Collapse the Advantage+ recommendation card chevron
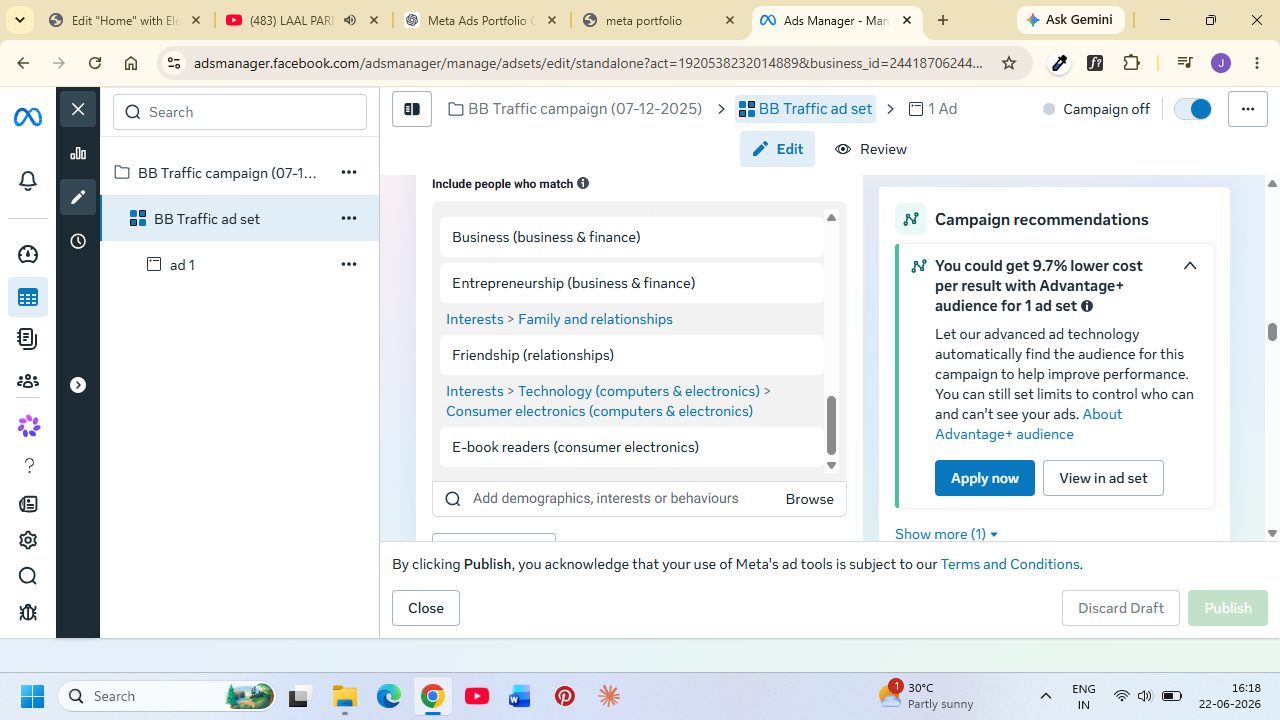Screen dimensions: 1280x720 (1190, 266)
